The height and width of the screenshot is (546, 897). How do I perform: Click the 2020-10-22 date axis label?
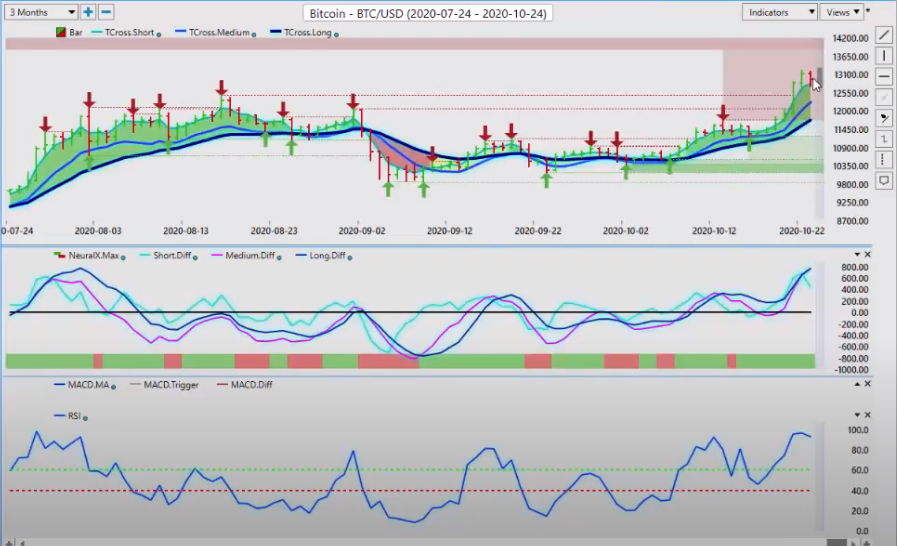(802, 231)
